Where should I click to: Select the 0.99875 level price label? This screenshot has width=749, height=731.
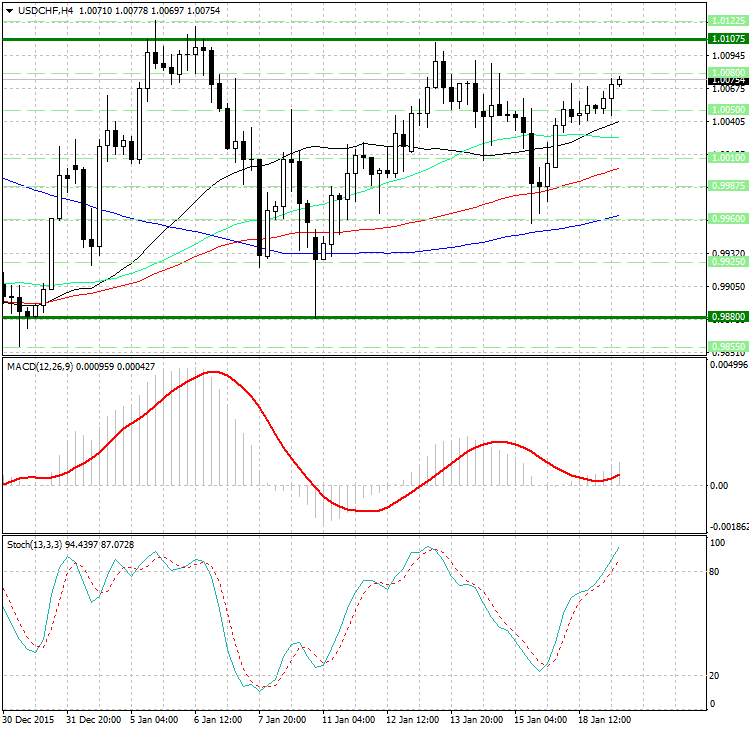pos(726,186)
